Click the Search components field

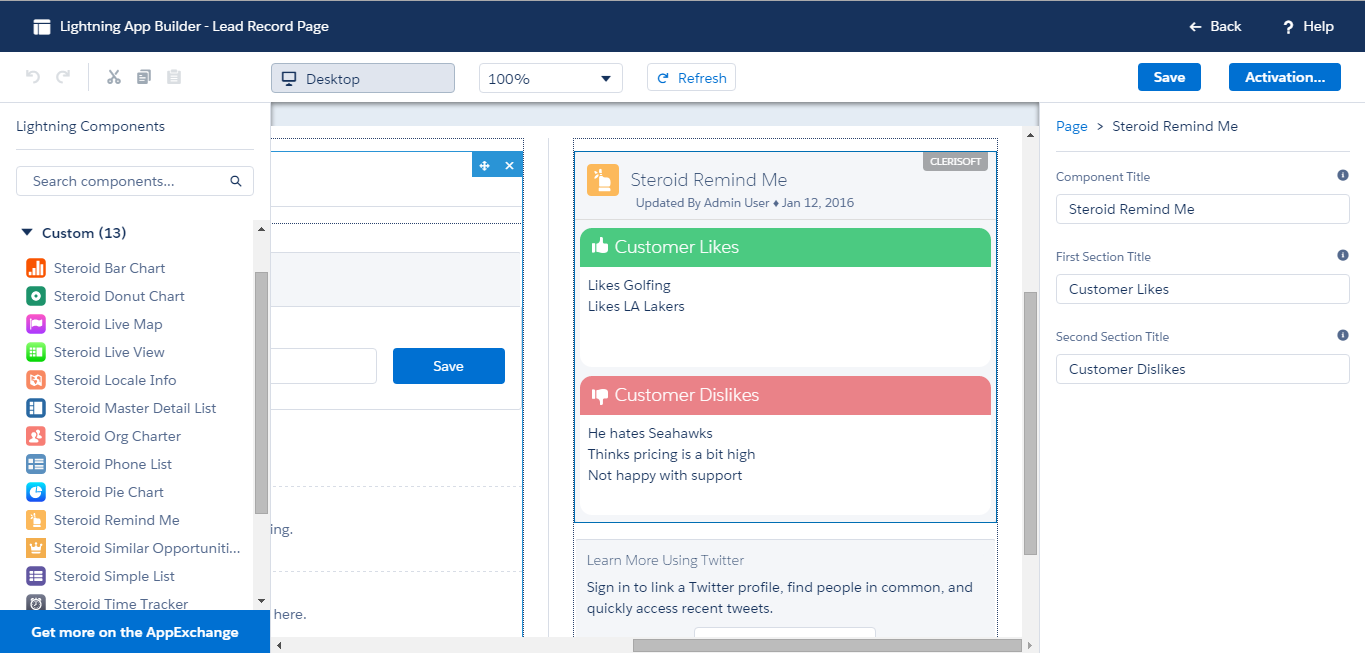pos(135,181)
